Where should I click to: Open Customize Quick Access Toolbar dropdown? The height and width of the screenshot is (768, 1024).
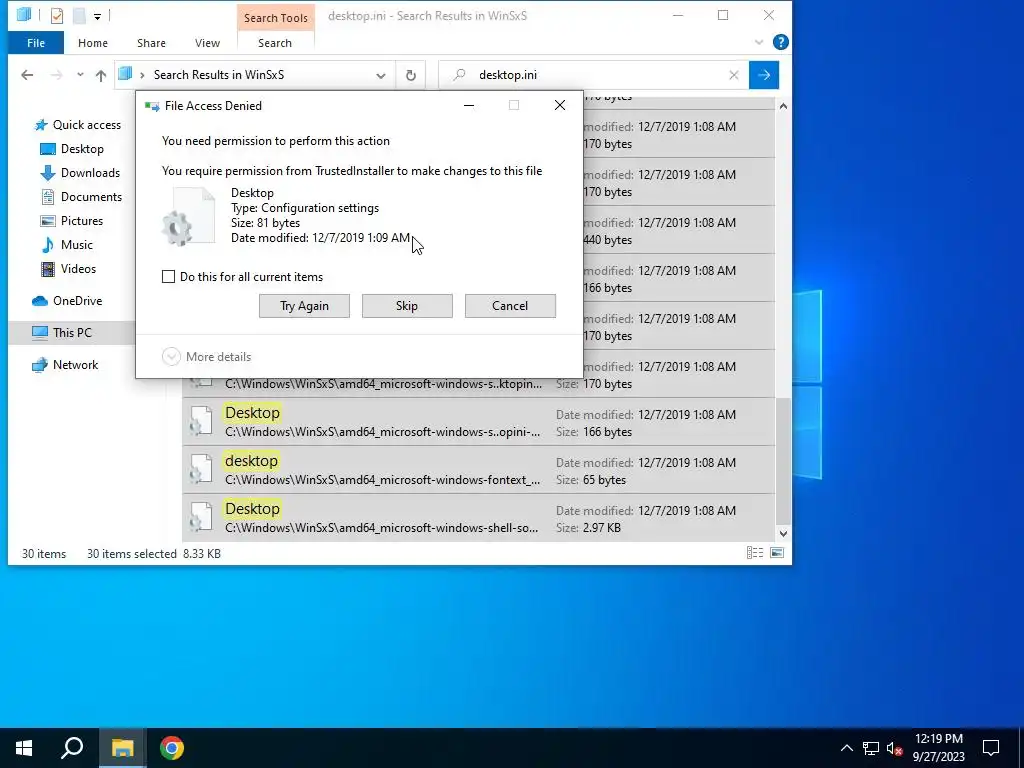point(97,16)
